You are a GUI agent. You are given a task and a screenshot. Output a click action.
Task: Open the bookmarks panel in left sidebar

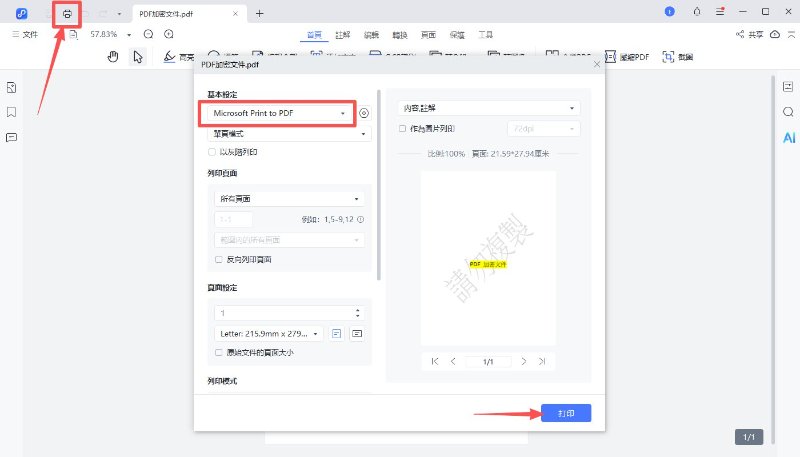[x=12, y=112]
